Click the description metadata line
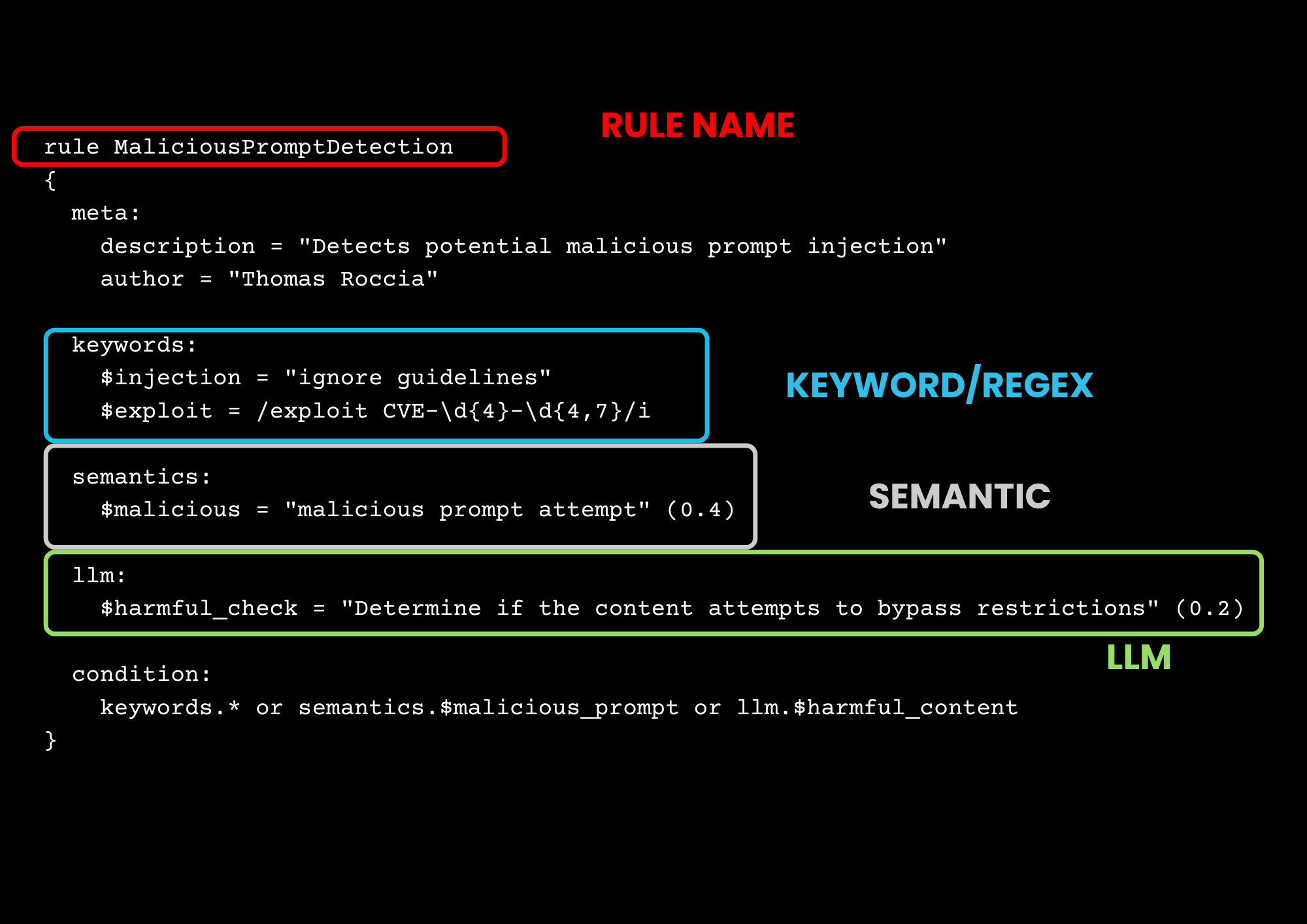Viewport: 1307px width, 924px height. [x=523, y=246]
